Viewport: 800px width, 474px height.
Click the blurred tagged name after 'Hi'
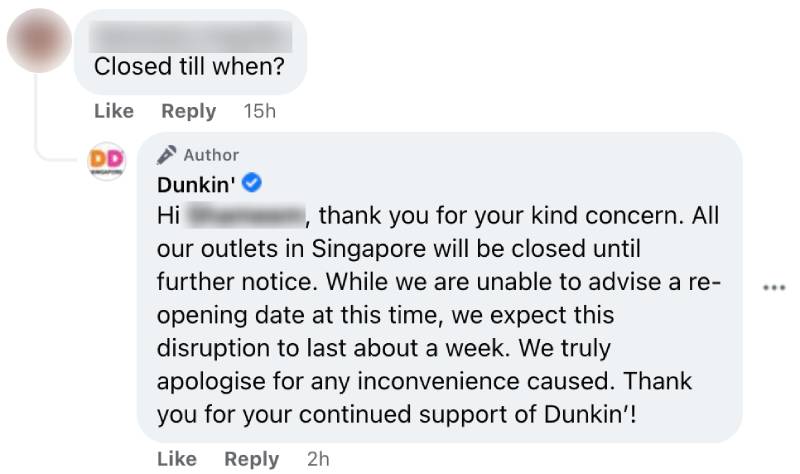tap(245, 216)
